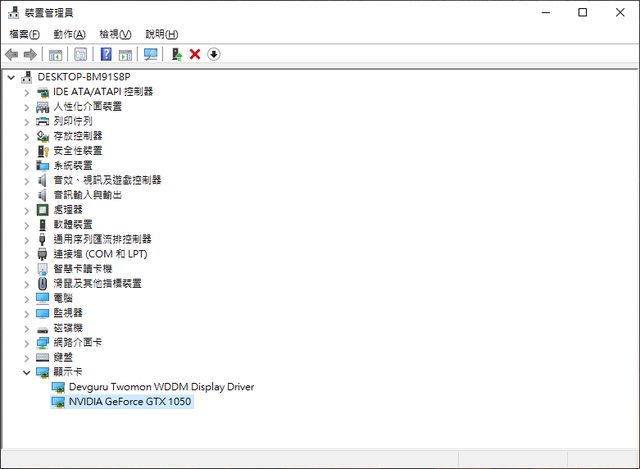The height and width of the screenshot is (469, 640).
Task: Collapse the 顯示卡 category
Action: [x=27, y=372]
